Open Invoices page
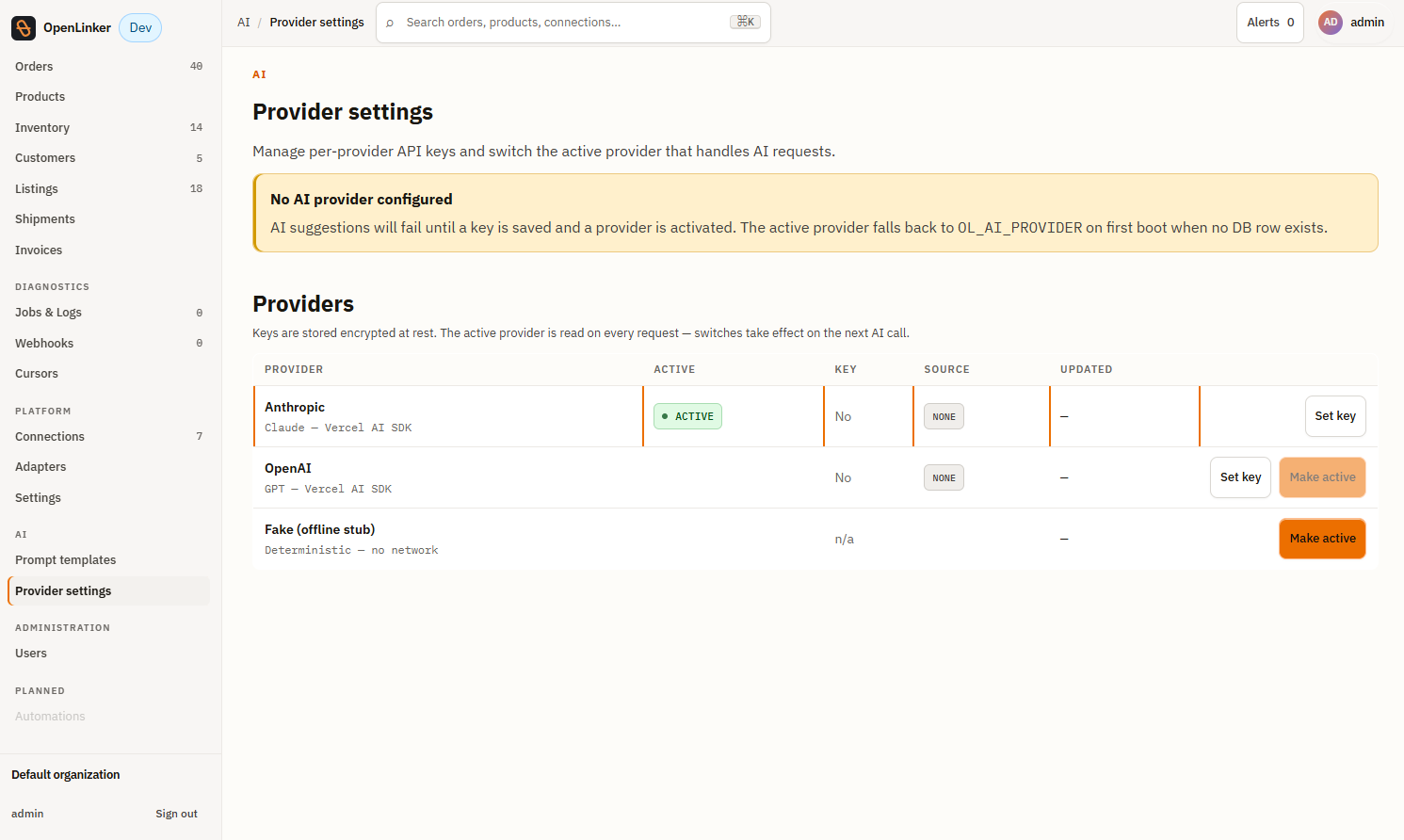Image resolution: width=1404 pixels, height=840 pixels. tap(109, 250)
